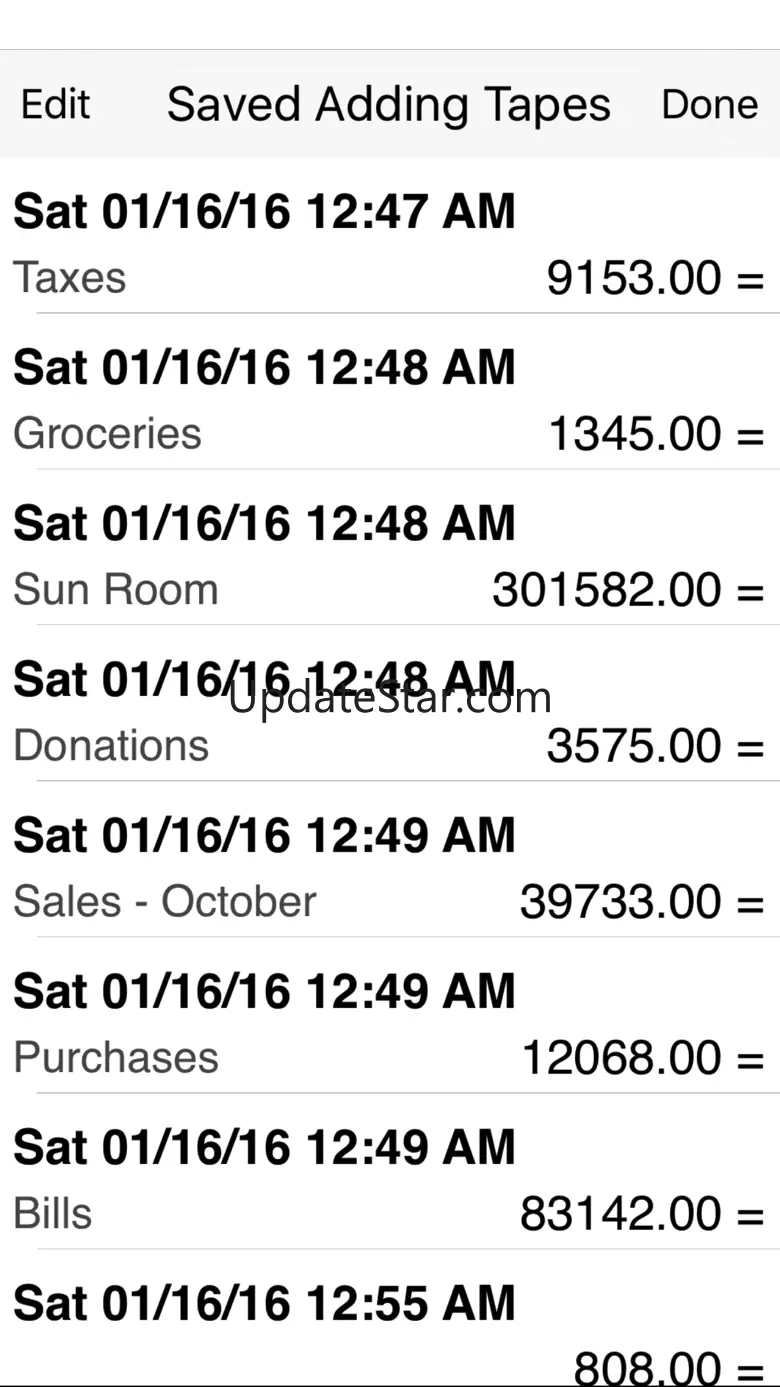Select the Sales - October tape
The width and height of the screenshot is (780, 1387).
[390, 859]
